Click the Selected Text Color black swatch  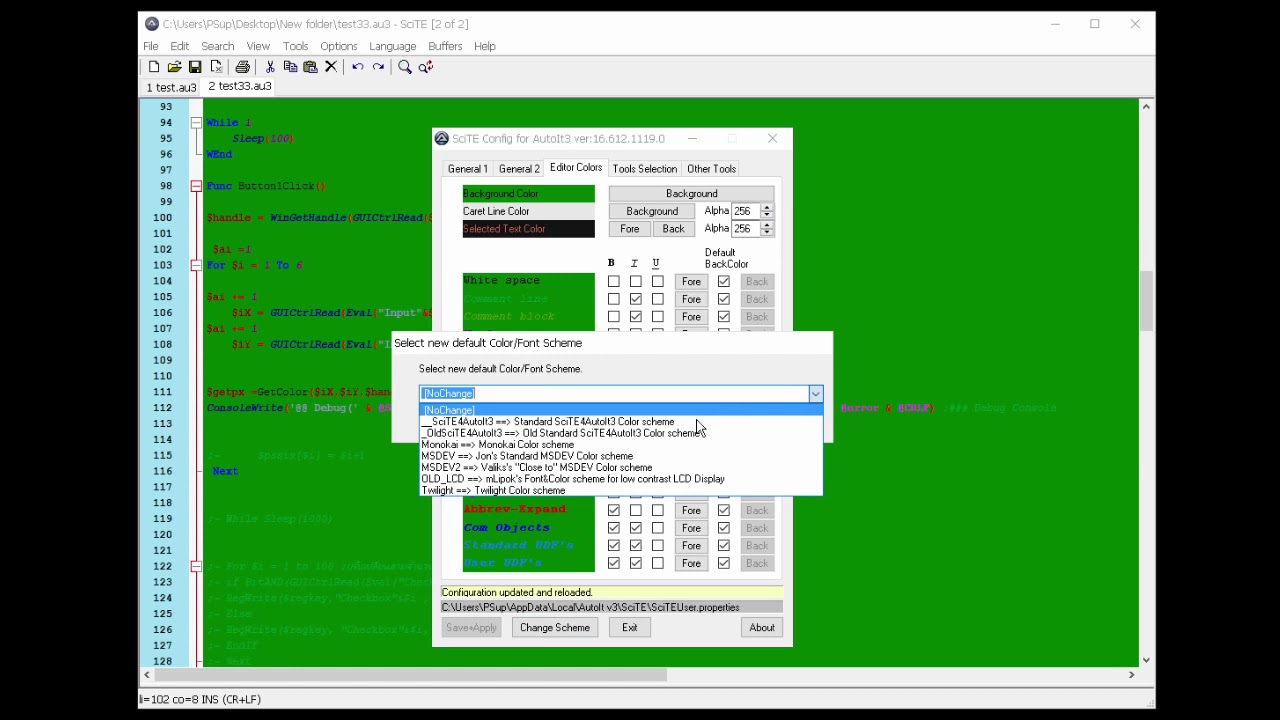528,229
